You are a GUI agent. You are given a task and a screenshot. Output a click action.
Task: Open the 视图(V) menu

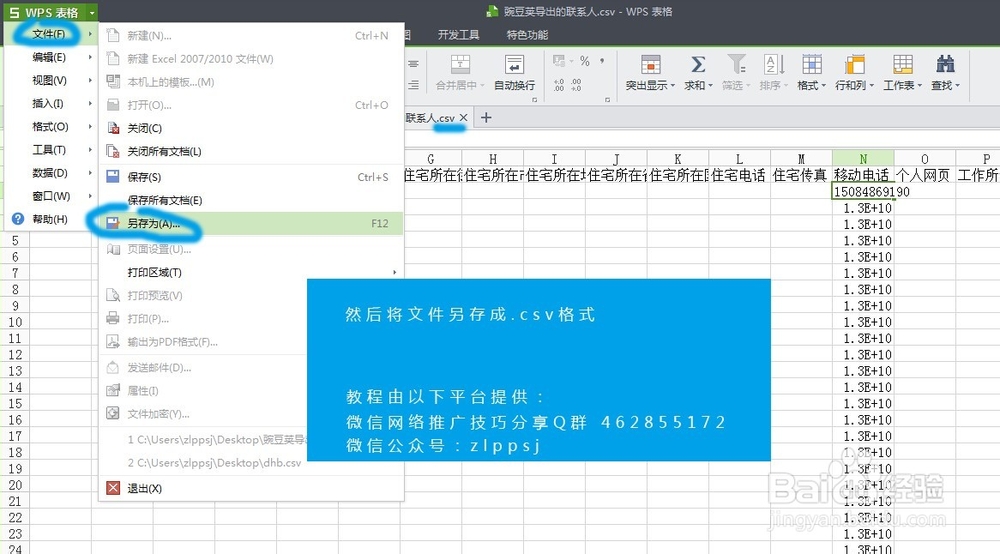click(x=50, y=80)
